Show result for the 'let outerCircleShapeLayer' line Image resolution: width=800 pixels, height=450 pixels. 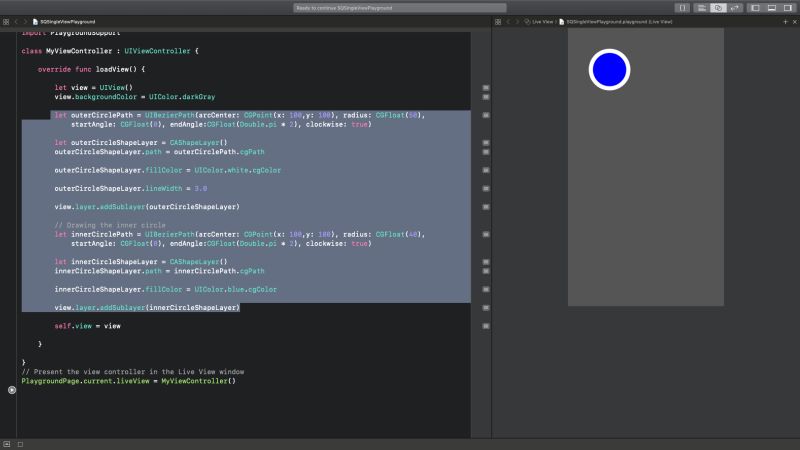pyautogui.click(x=486, y=143)
